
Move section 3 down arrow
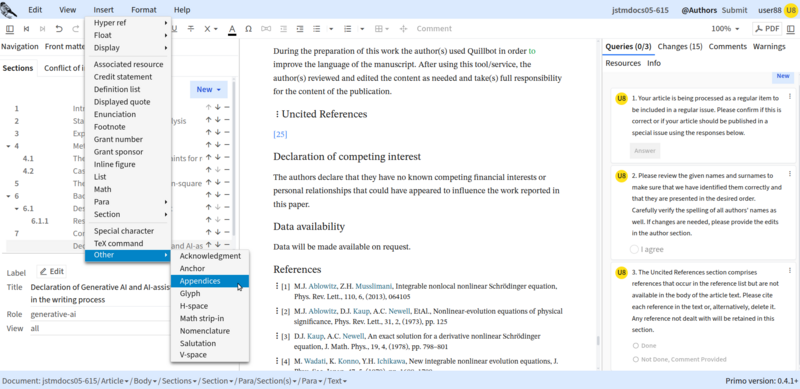coord(217,133)
